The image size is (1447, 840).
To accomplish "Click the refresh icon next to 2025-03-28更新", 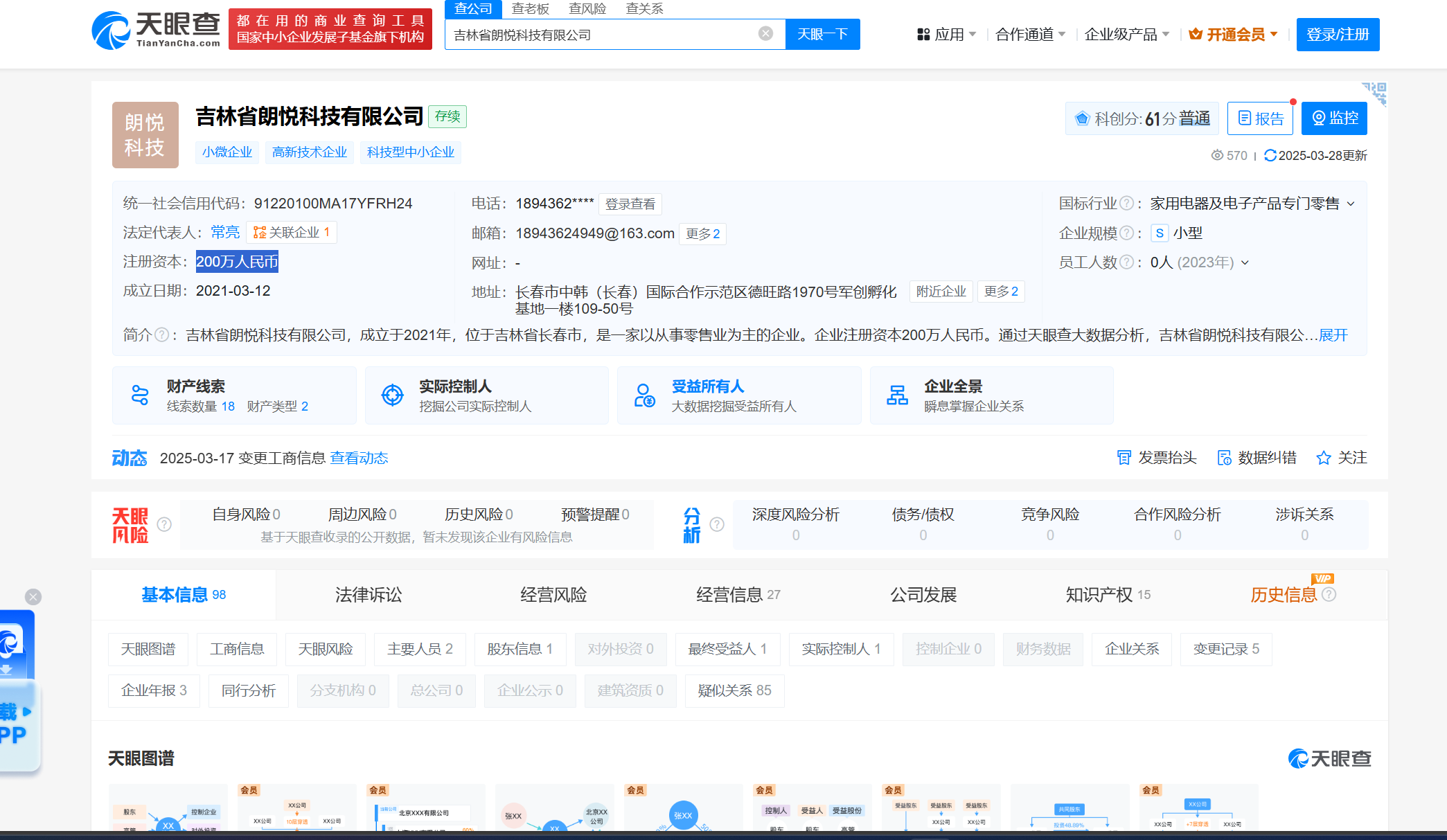I will point(1270,155).
